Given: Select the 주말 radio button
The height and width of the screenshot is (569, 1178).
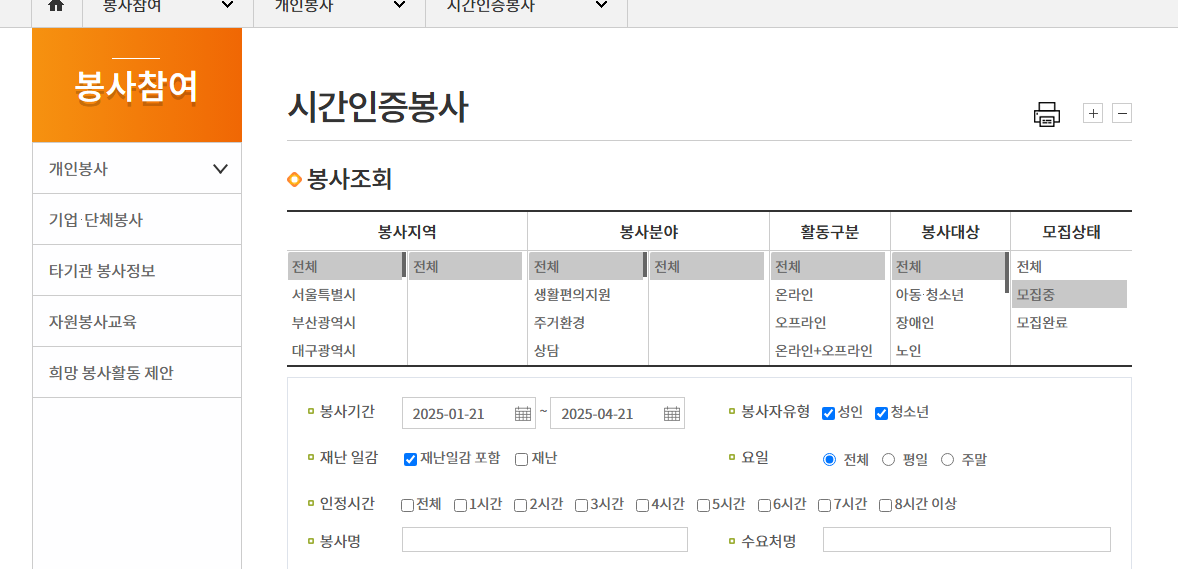Looking at the screenshot, I should (x=947, y=459).
